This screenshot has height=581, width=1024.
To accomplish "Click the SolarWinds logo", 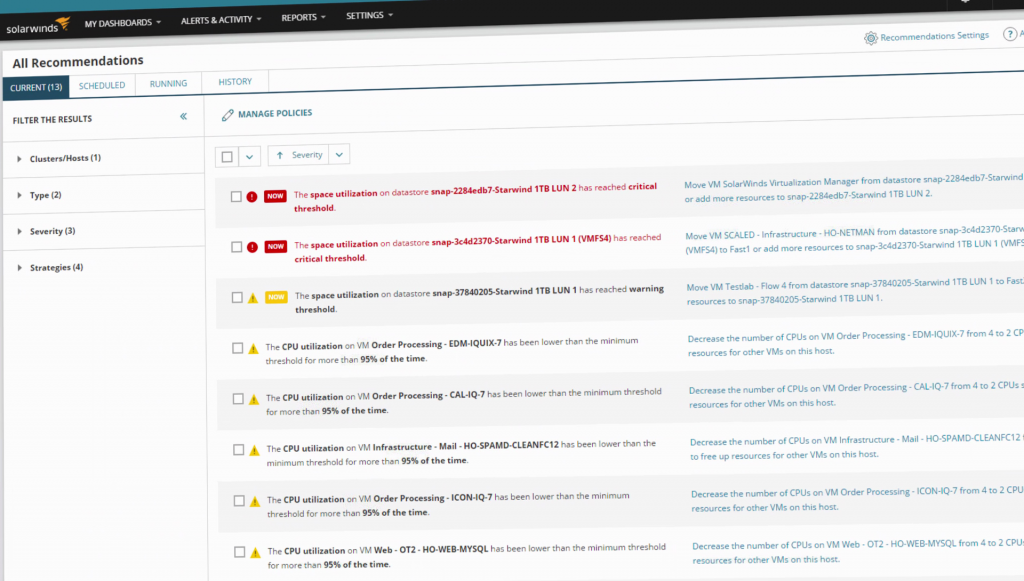I will (38, 27).
